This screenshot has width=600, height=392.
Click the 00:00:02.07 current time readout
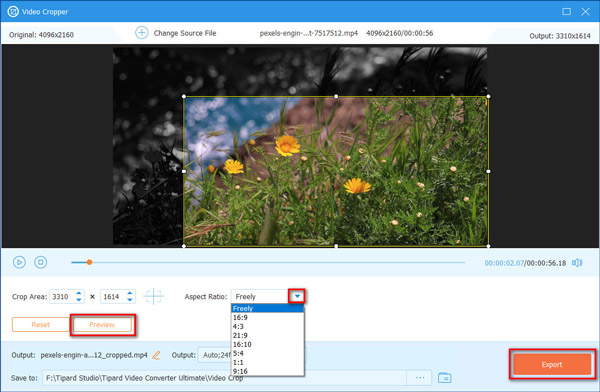point(504,263)
